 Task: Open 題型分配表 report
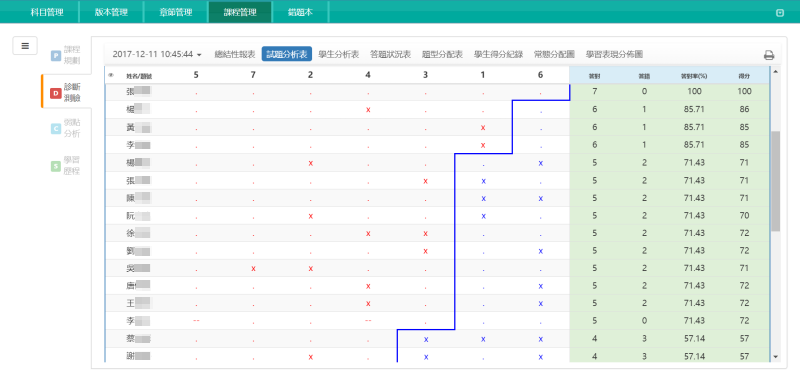point(442,54)
